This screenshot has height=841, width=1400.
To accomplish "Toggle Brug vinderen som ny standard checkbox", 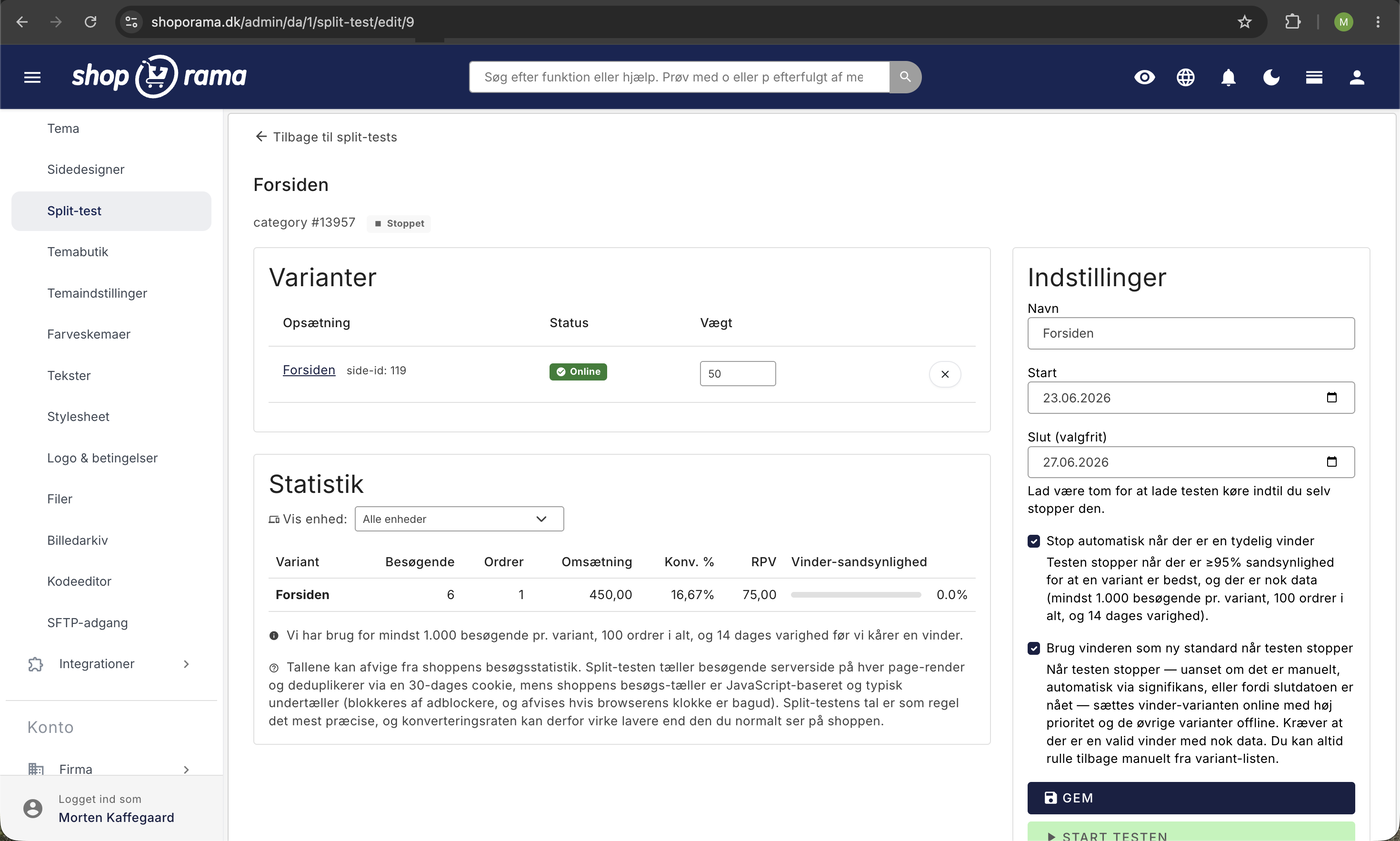I will coord(1034,648).
